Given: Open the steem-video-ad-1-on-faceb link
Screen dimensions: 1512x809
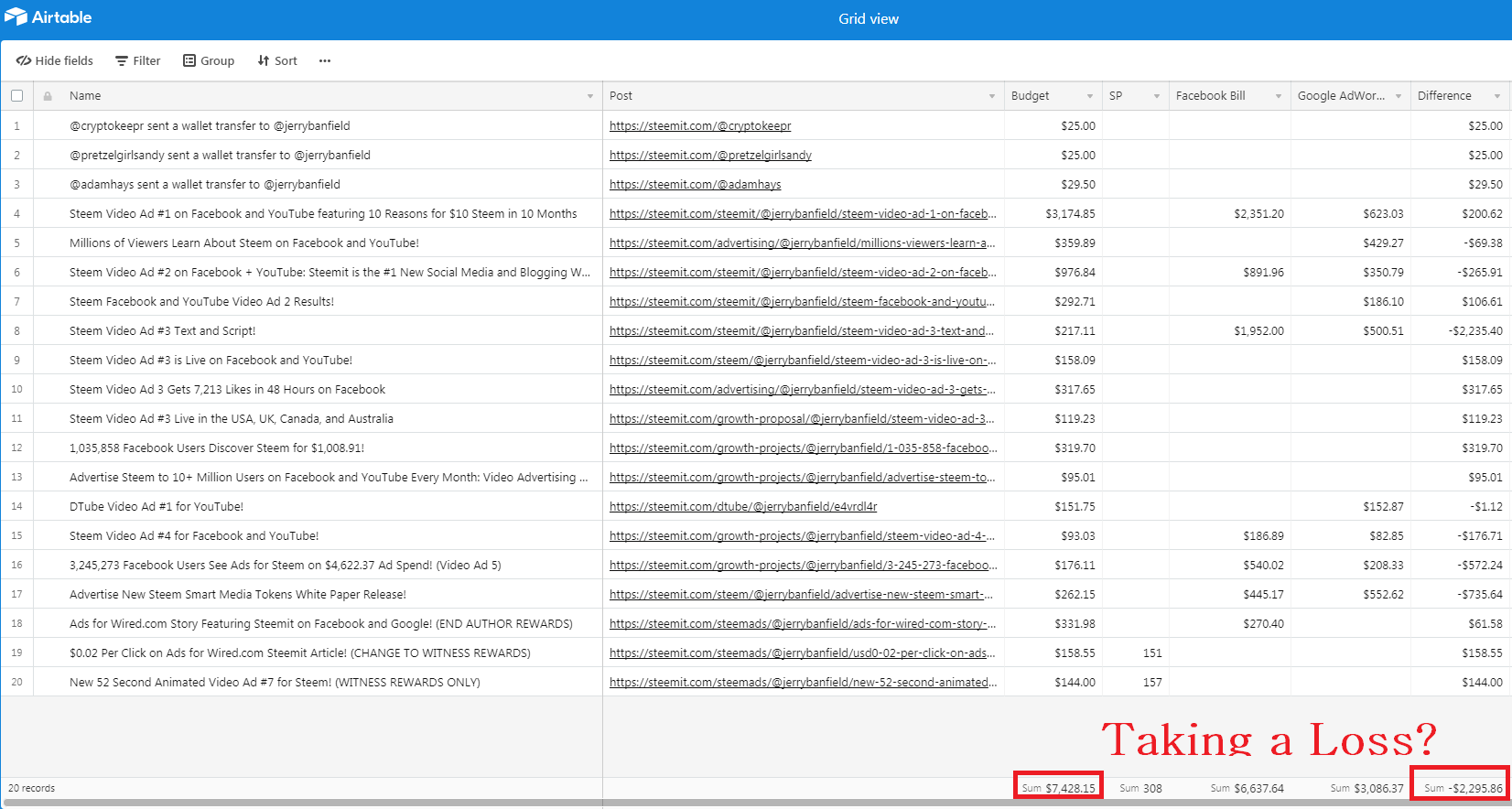Looking at the screenshot, I should pos(803,213).
